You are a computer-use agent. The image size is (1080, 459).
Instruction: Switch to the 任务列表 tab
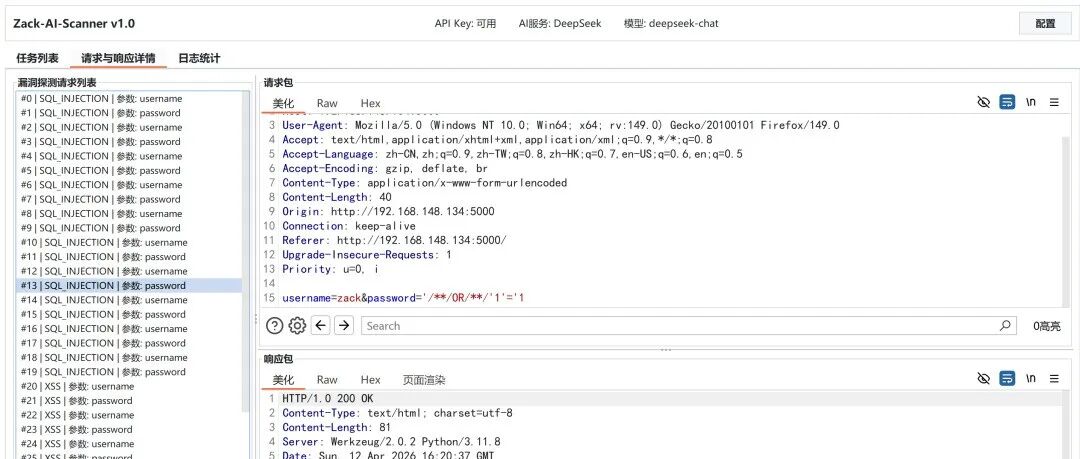click(x=37, y=59)
